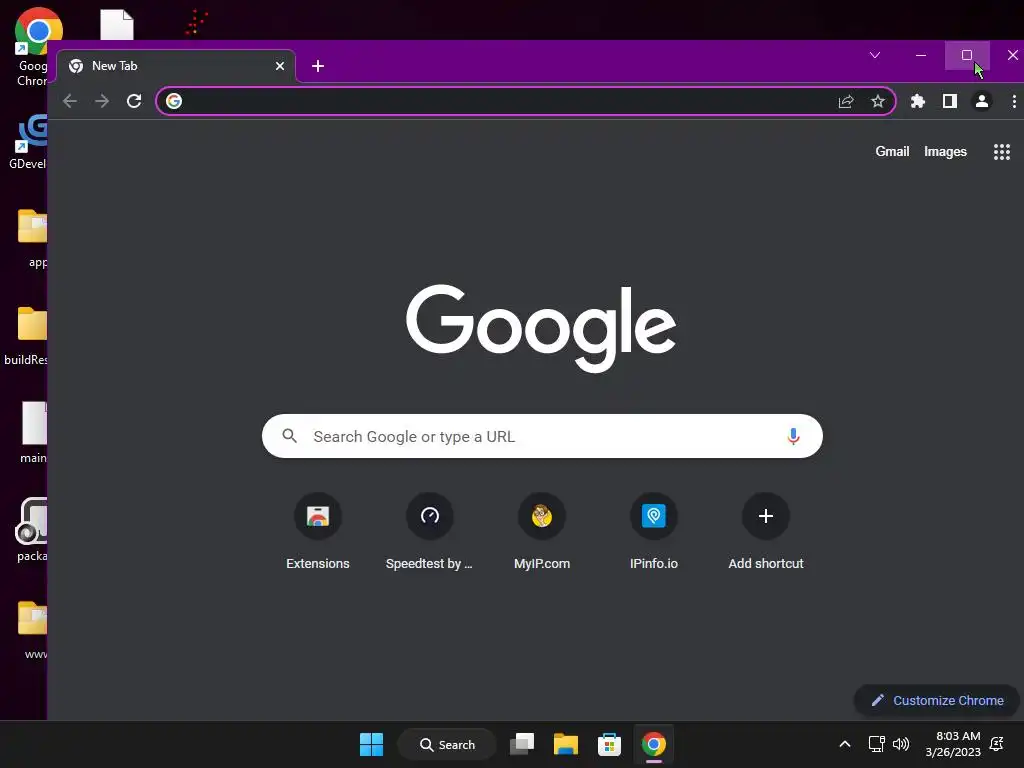The width and height of the screenshot is (1024, 768).
Task: Open the Extensions puzzle icon
Action: pyautogui.click(x=918, y=101)
